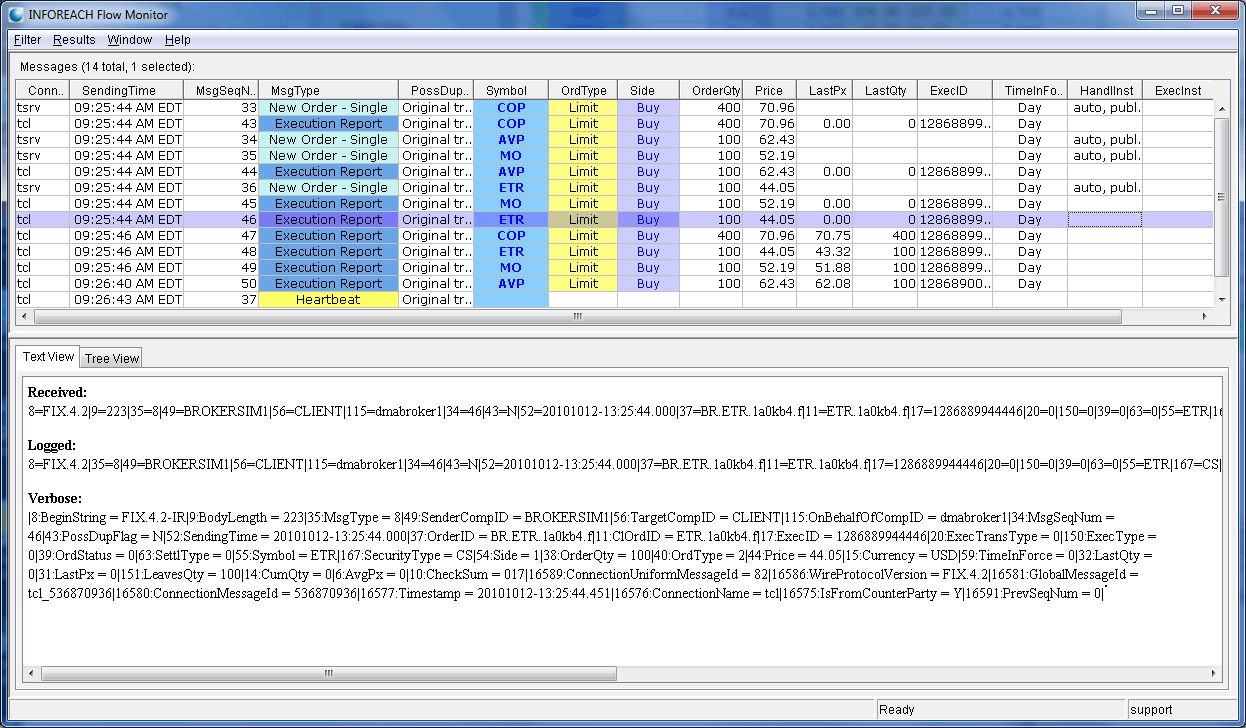
Task: Open the Filter menu
Action: tap(27, 40)
